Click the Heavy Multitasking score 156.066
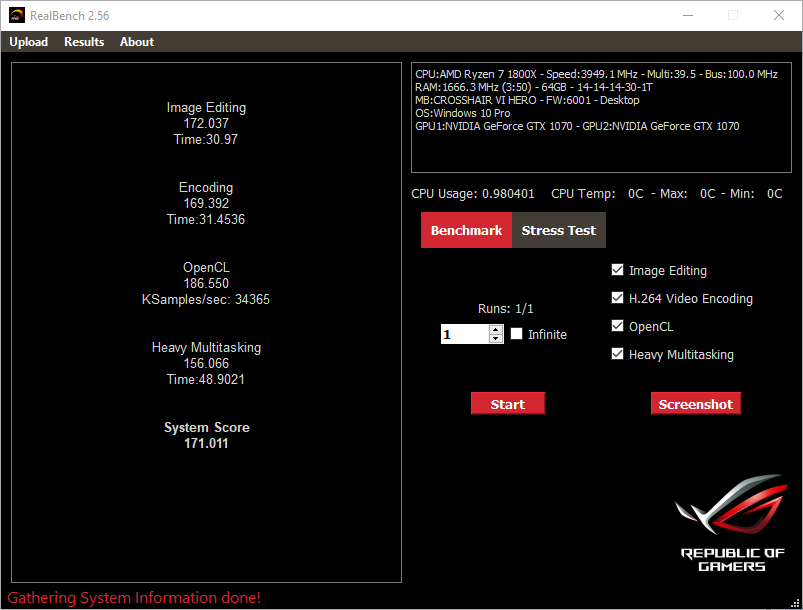 pyautogui.click(x=206, y=364)
